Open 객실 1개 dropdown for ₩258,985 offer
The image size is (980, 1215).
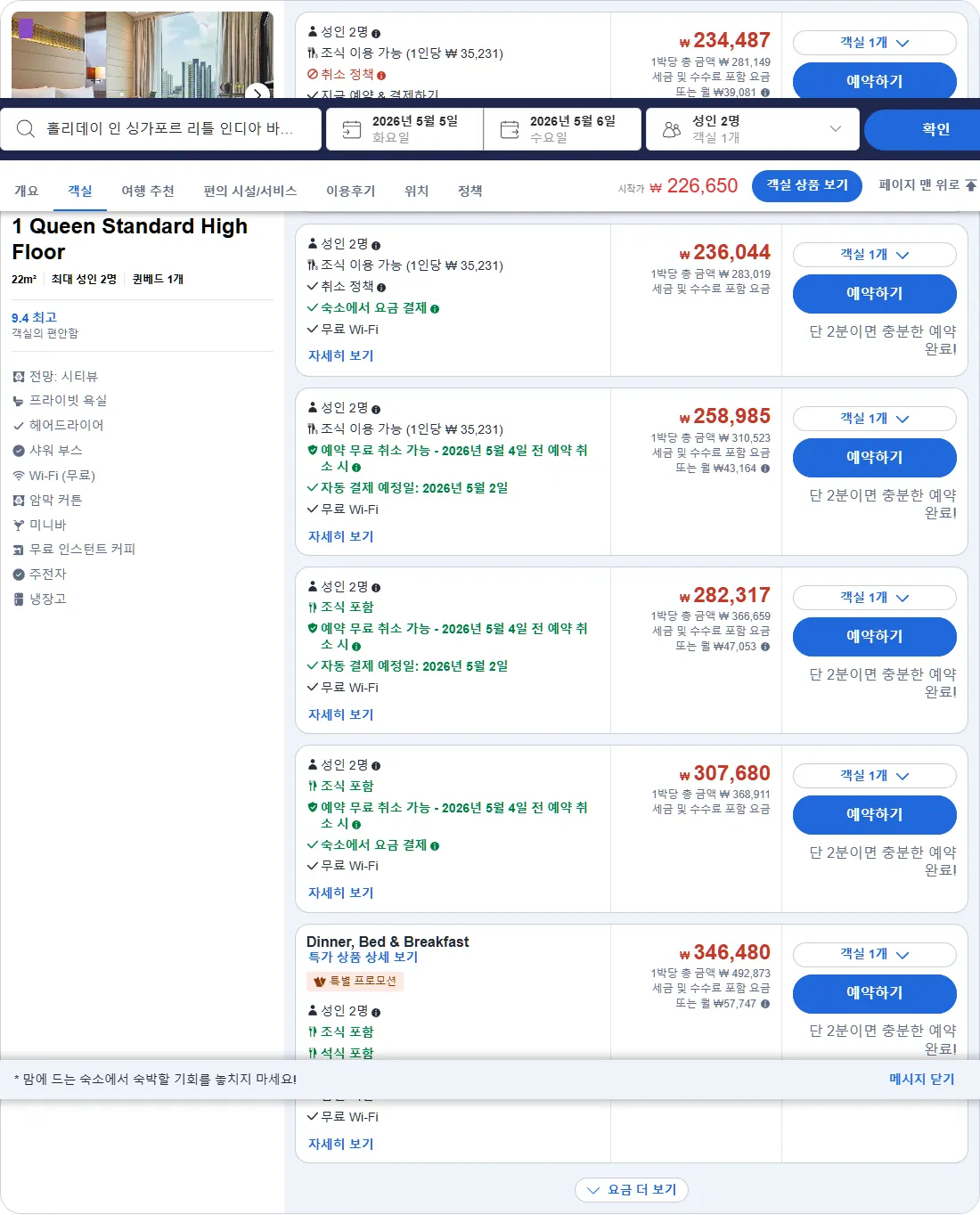pos(875,419)
